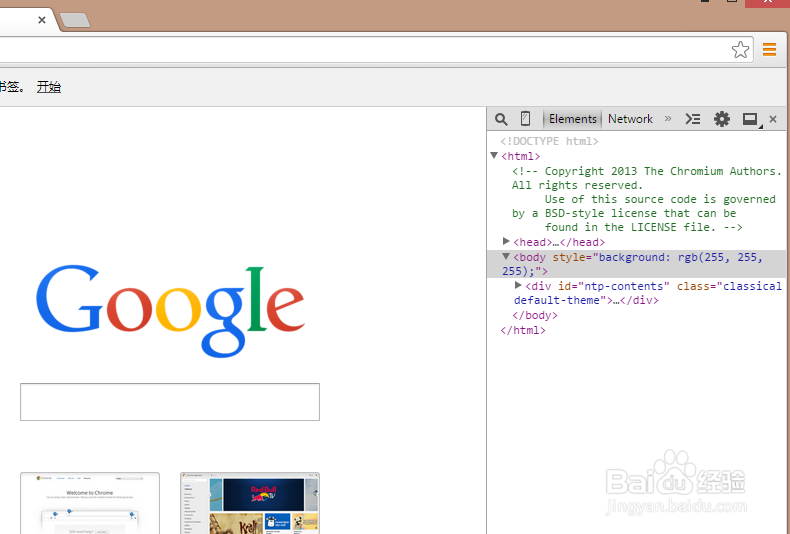
Task: Click the 开始 link in the bookmarks bar
Action: coord(49,87)
